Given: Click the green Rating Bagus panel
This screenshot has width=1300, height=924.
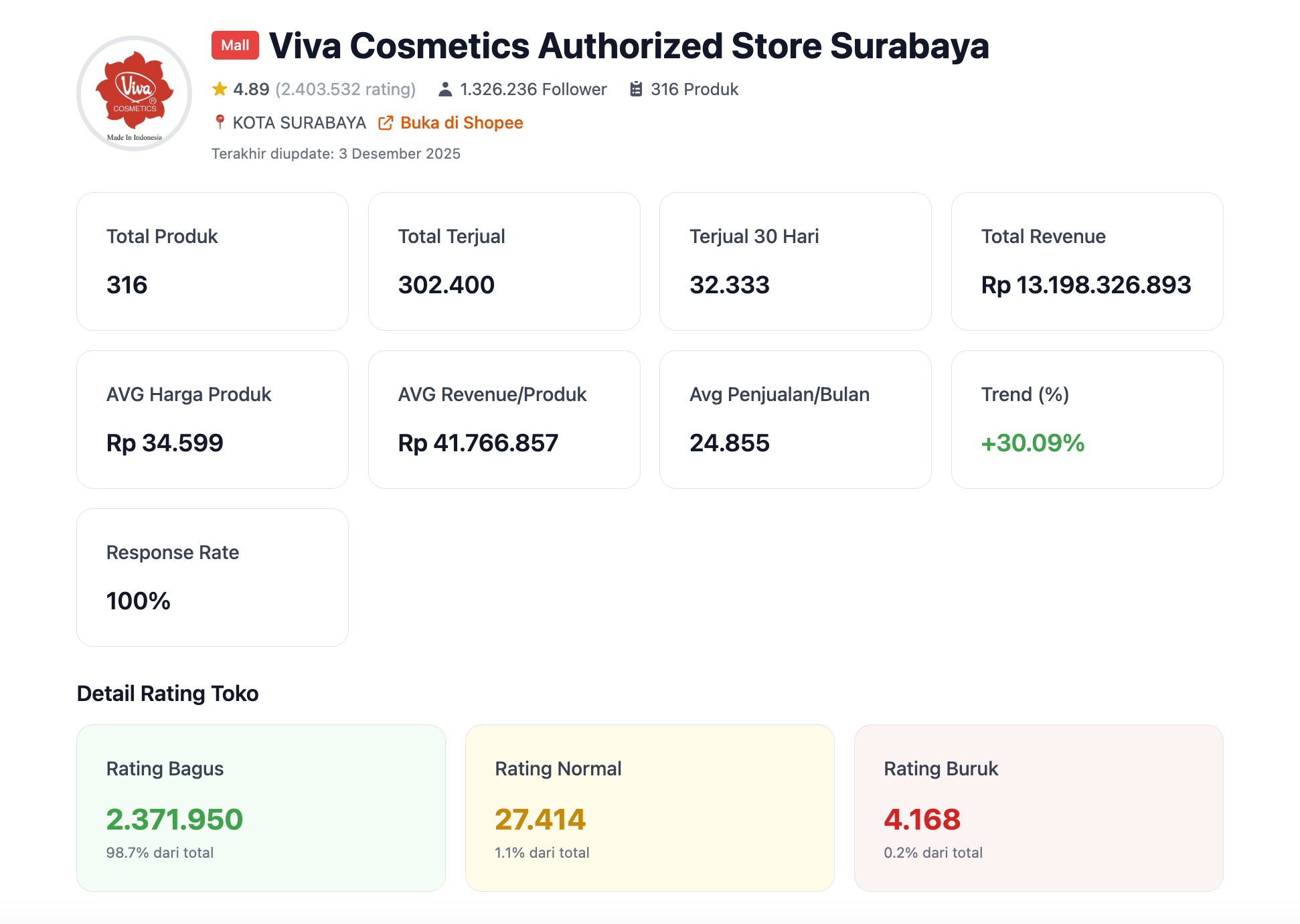Looking at the screenshot, I should pos(261,807).
